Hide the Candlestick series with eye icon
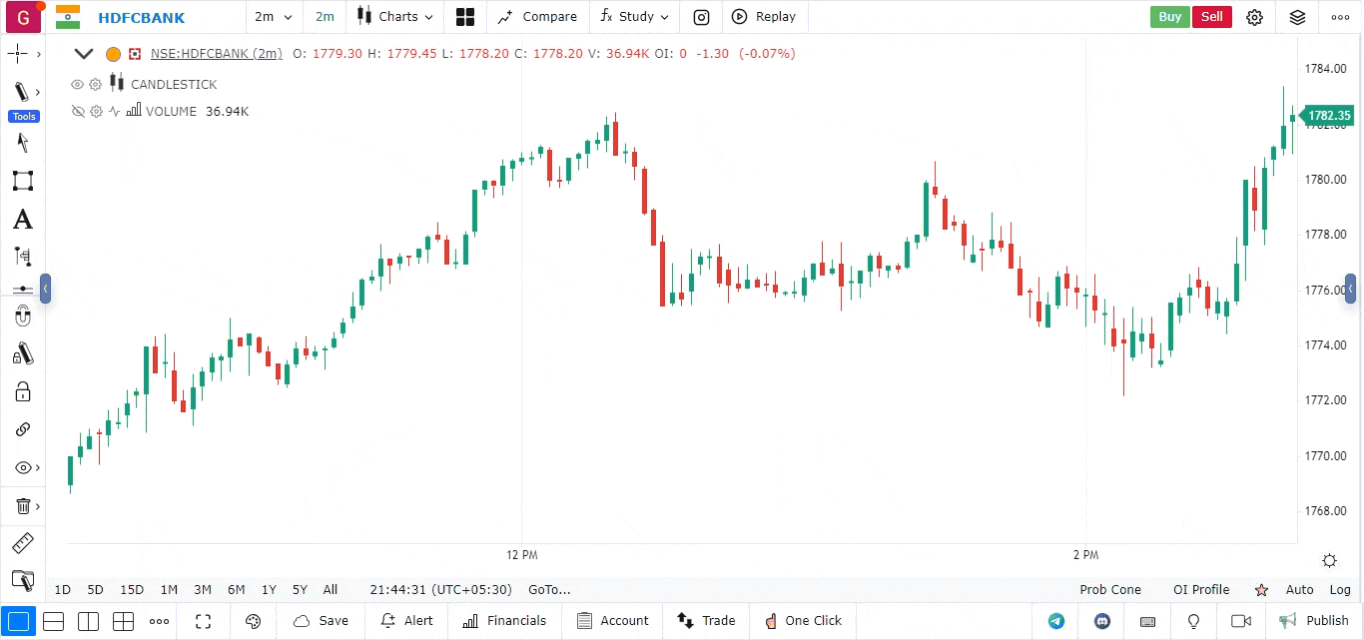1364x640 pixels. pos(77,85)
